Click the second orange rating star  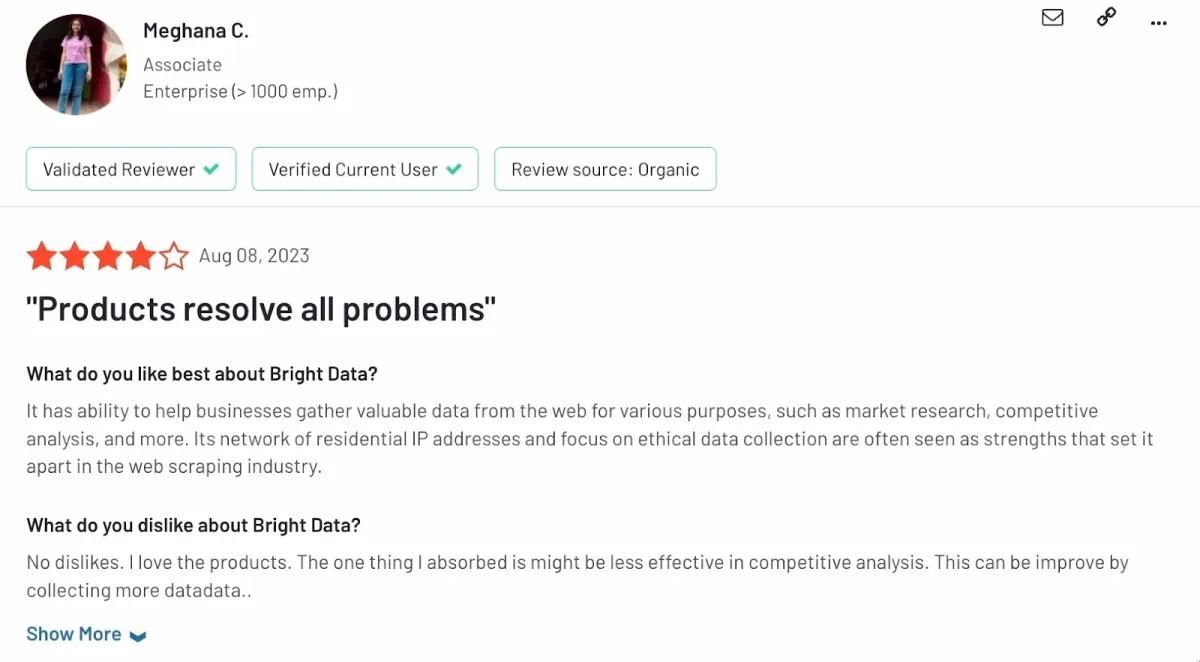tap(75, 256)
